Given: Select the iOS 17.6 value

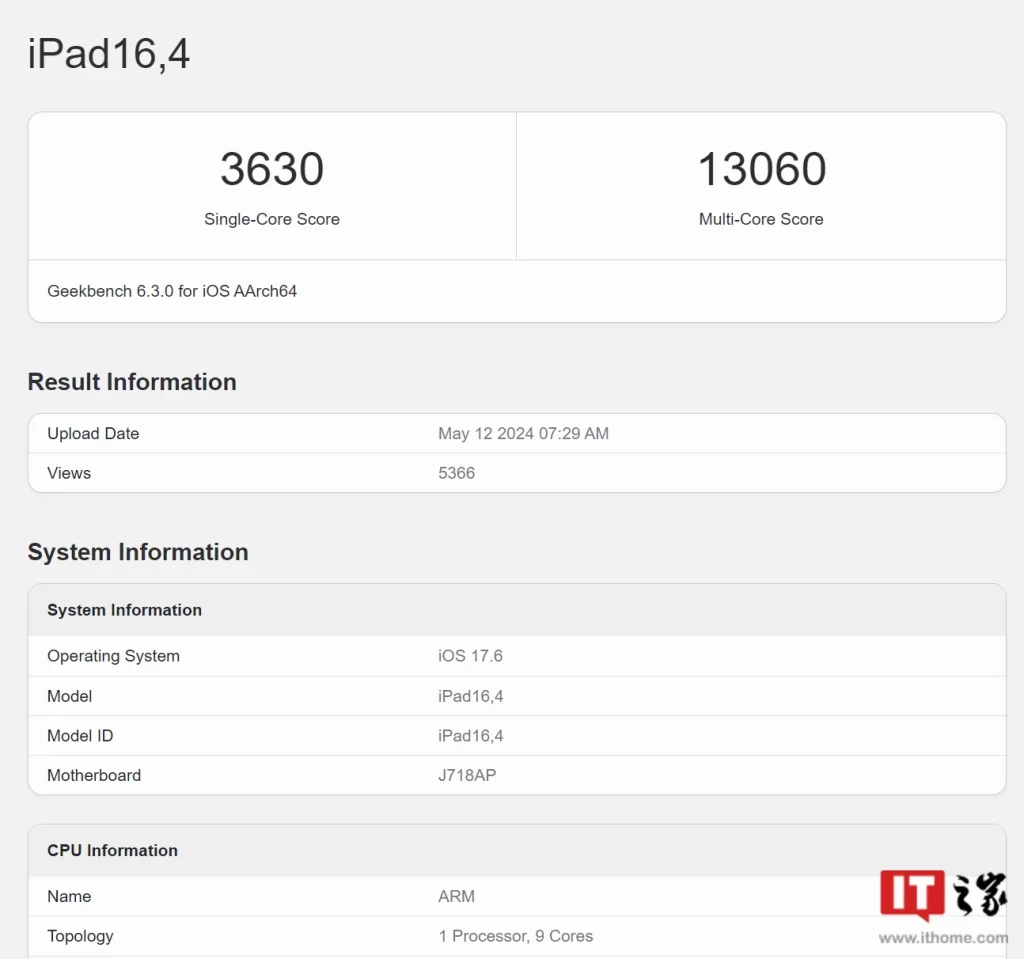Looking at the screenshot, I should (x=470, y=656).
